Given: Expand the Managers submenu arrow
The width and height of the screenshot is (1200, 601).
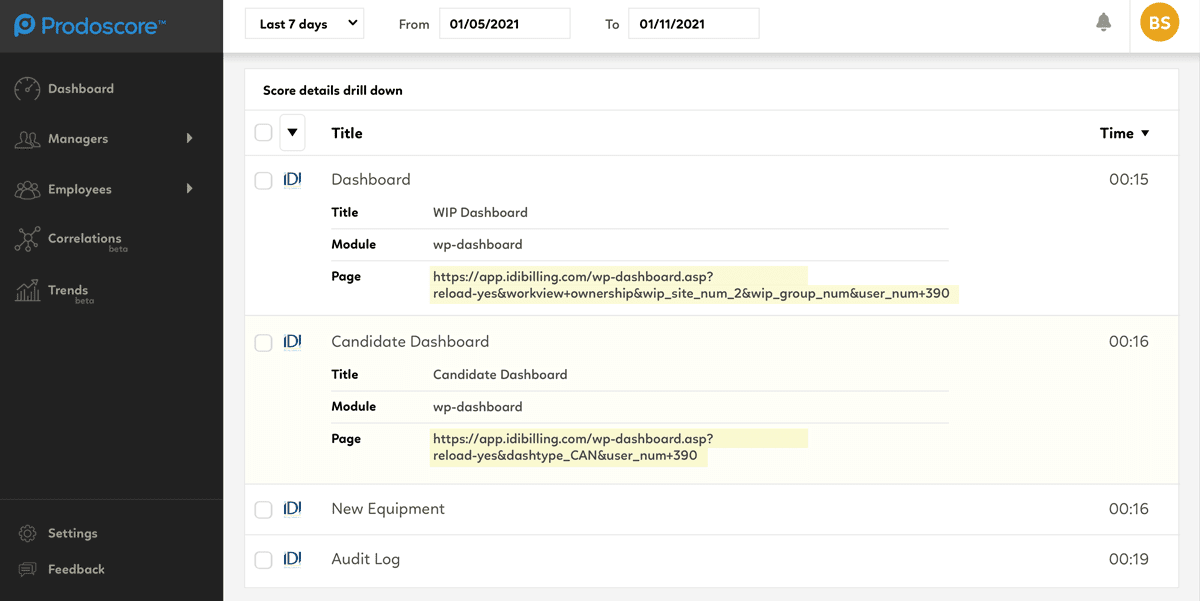Looking at the screenshot, I should (x=189, y=138).
